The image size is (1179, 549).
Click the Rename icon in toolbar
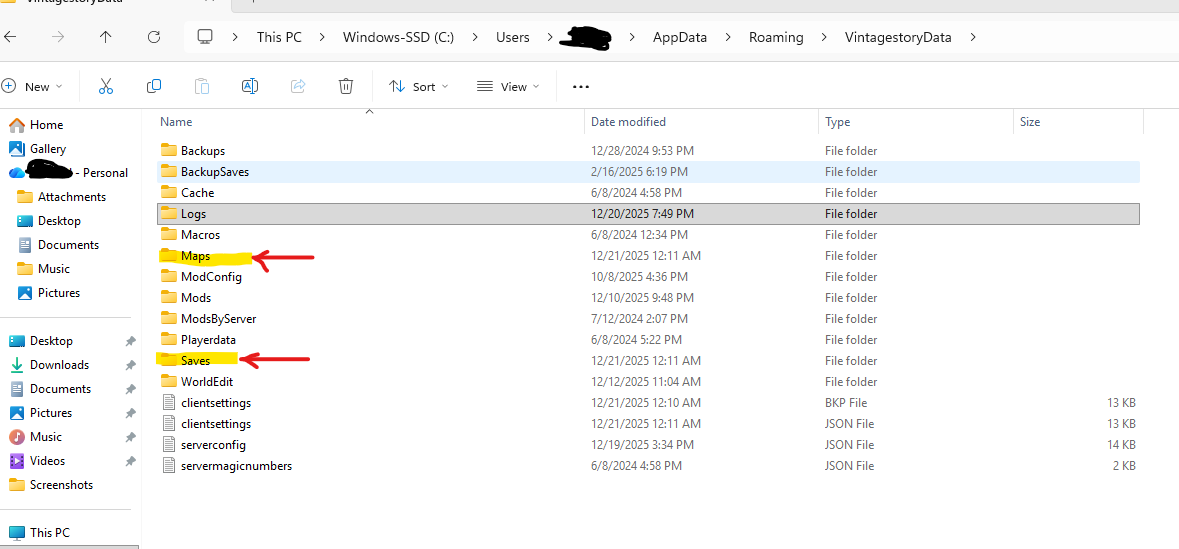tap(250, 87)
